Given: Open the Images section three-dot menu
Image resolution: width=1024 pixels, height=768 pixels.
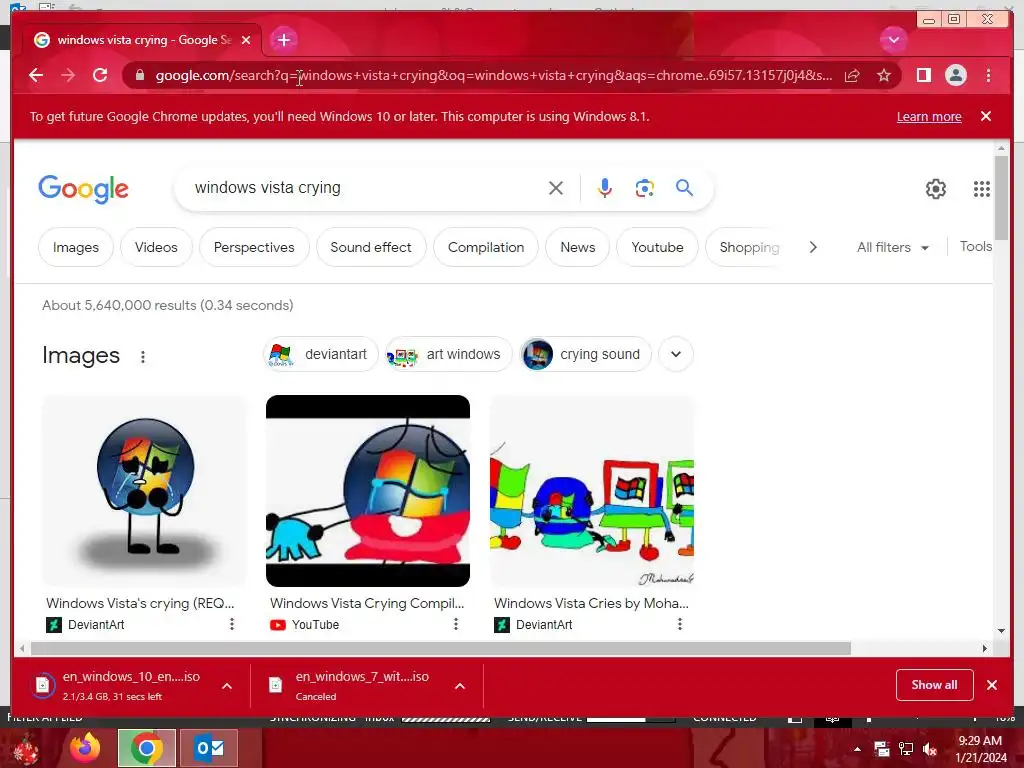Looking at the screenshot, I should [142, 357].
